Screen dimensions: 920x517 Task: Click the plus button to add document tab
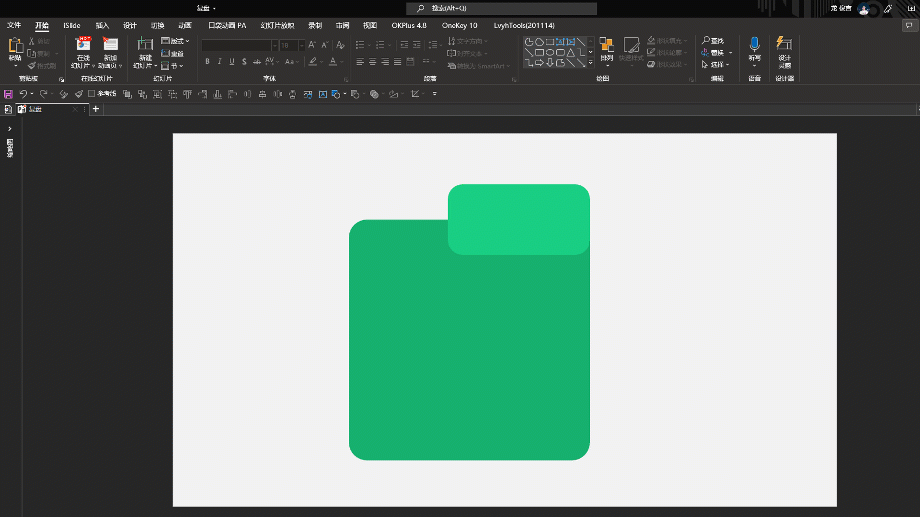tap(96, 109)
